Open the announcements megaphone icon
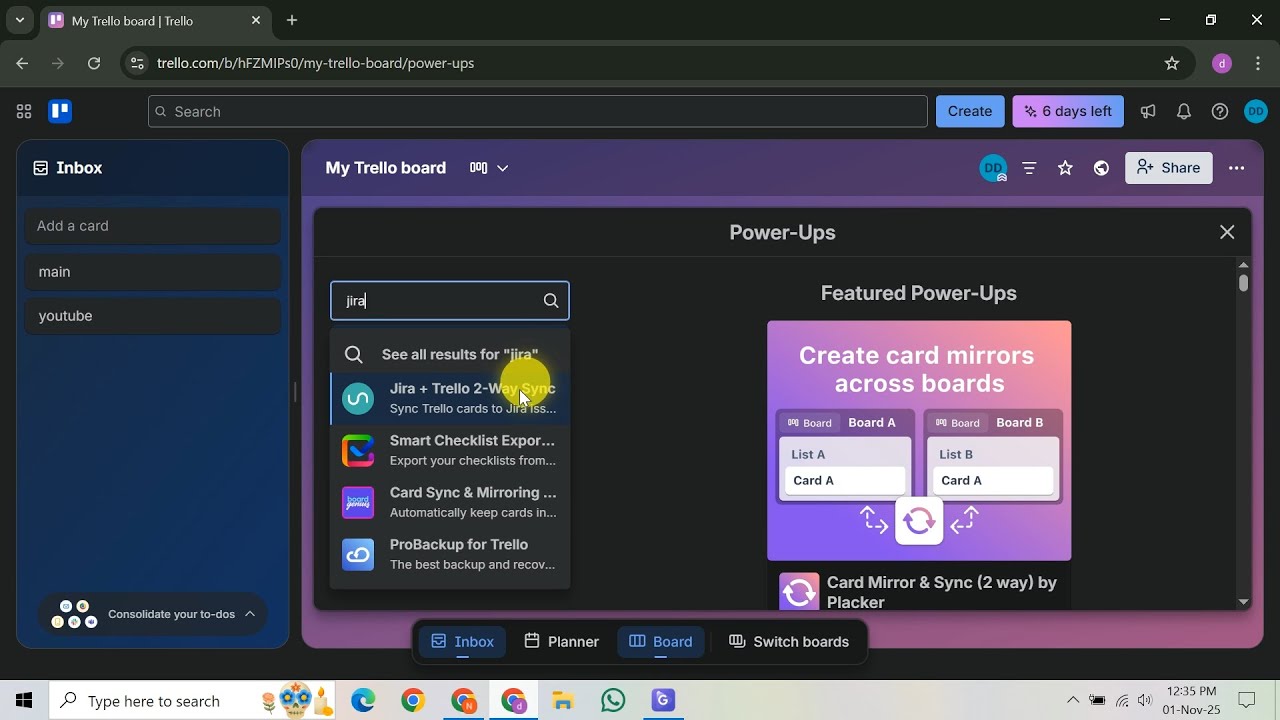 1148,111
